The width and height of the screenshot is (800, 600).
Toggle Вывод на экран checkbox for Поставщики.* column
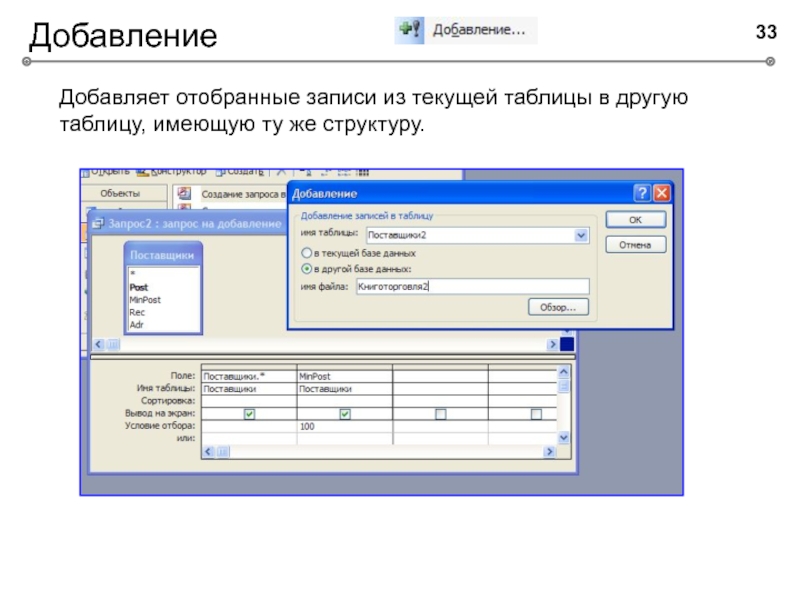[x=249, y=414]
